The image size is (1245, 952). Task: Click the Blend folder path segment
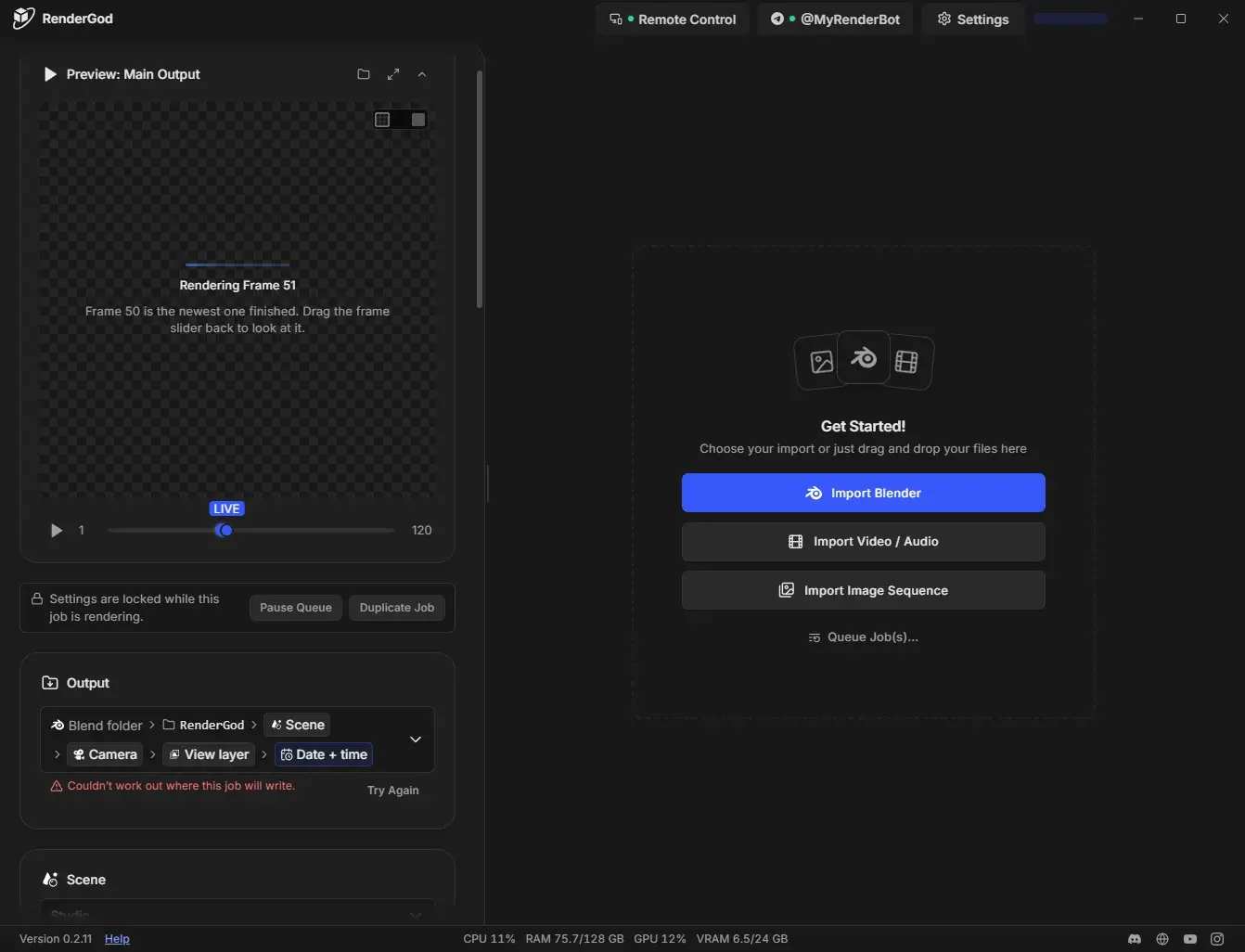click(96, 726)
